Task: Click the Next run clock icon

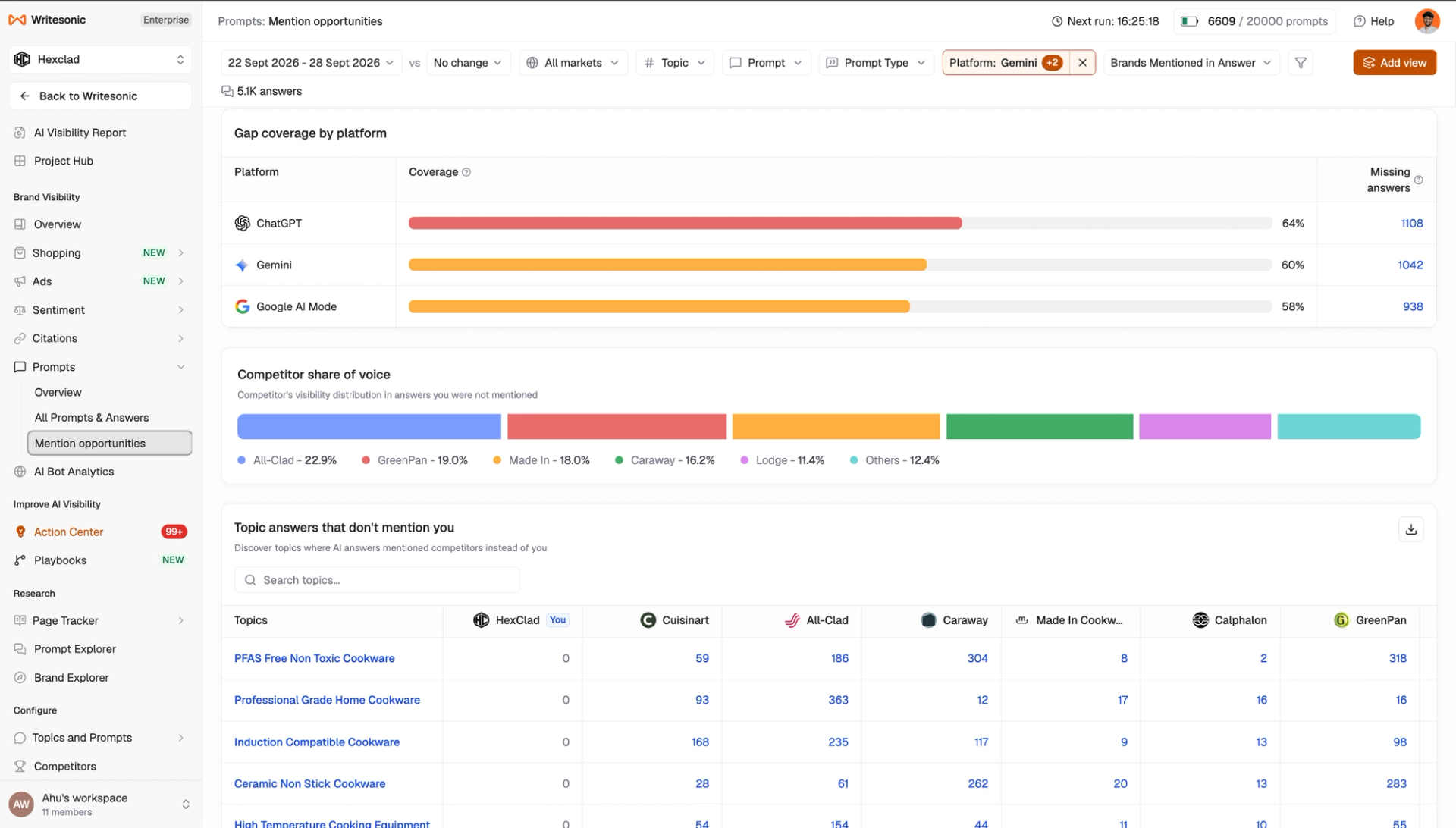Action: point(1057,21)
